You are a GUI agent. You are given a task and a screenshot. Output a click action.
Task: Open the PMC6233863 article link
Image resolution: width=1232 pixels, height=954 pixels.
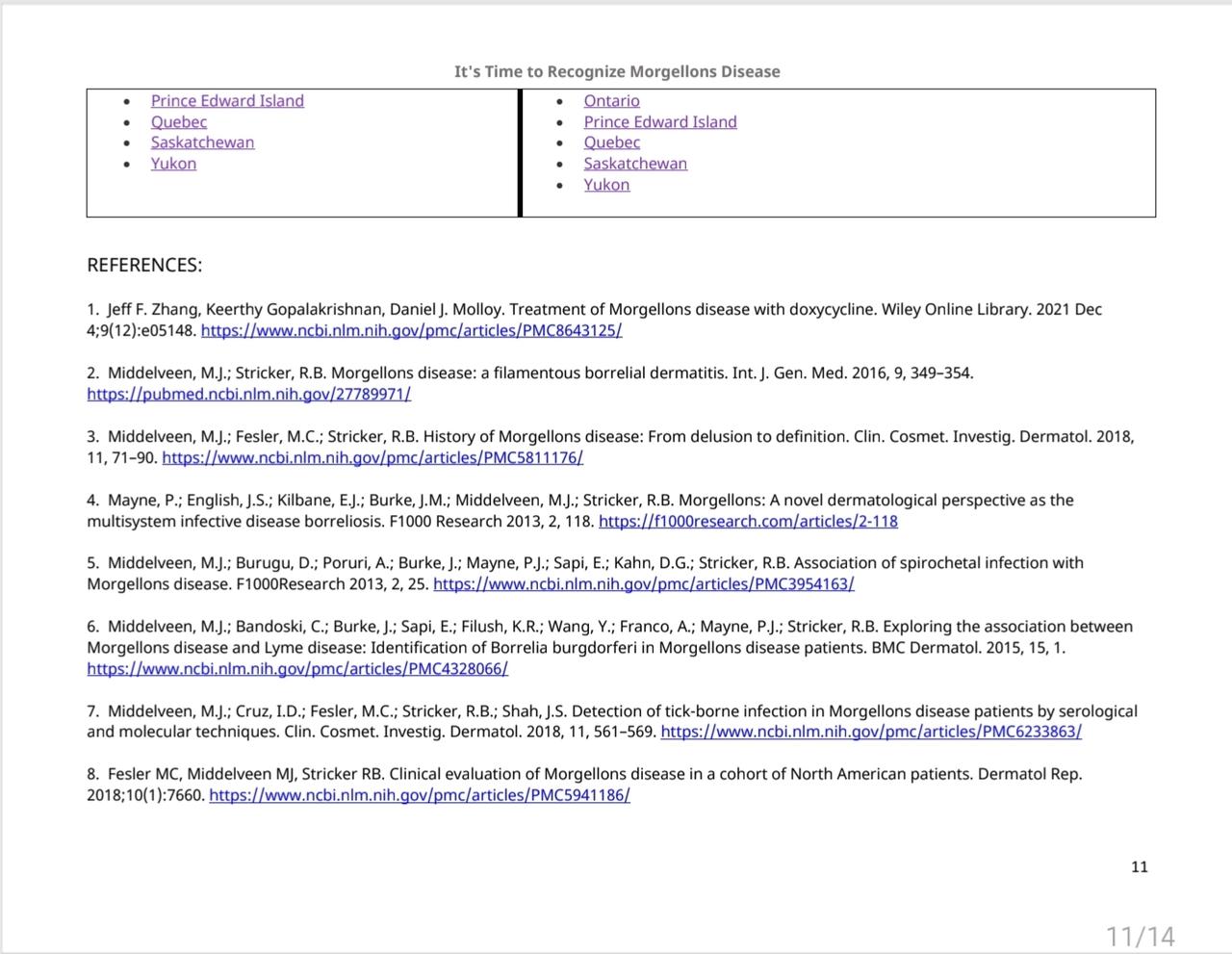871,732
